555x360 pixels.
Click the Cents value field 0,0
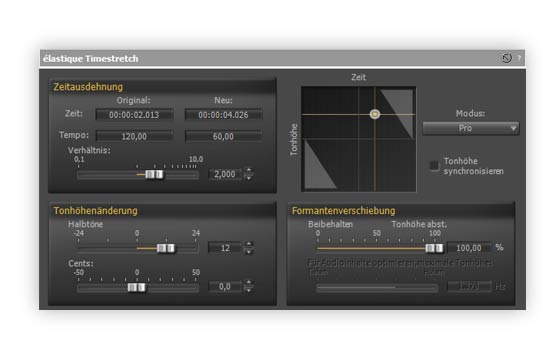coord(225,286)
